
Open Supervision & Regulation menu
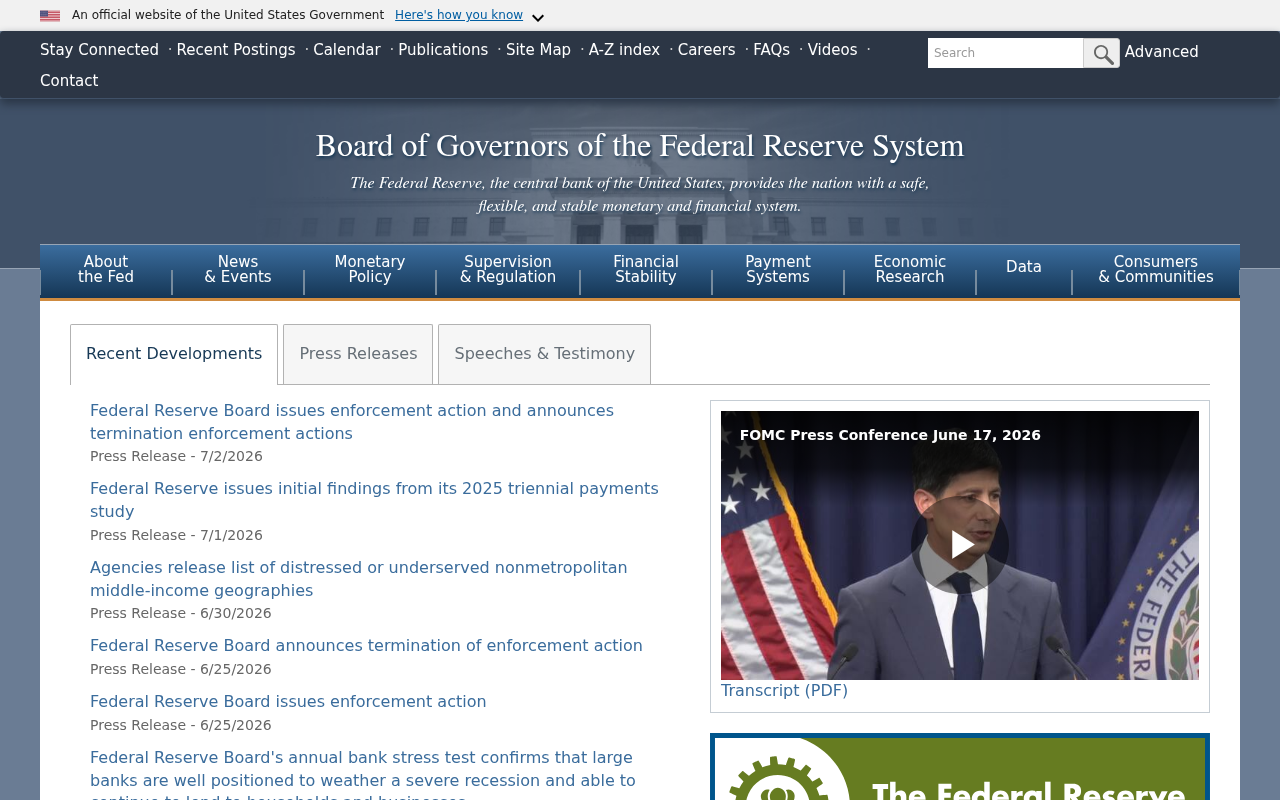point(508,270)
